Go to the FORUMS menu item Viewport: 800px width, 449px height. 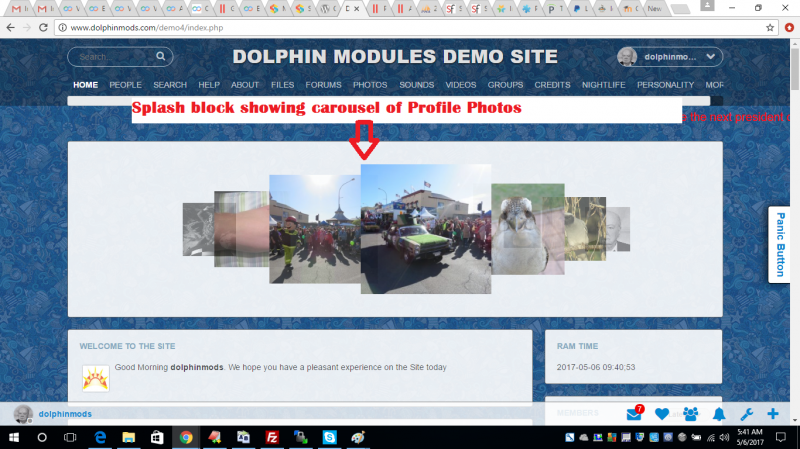(323, 85)
